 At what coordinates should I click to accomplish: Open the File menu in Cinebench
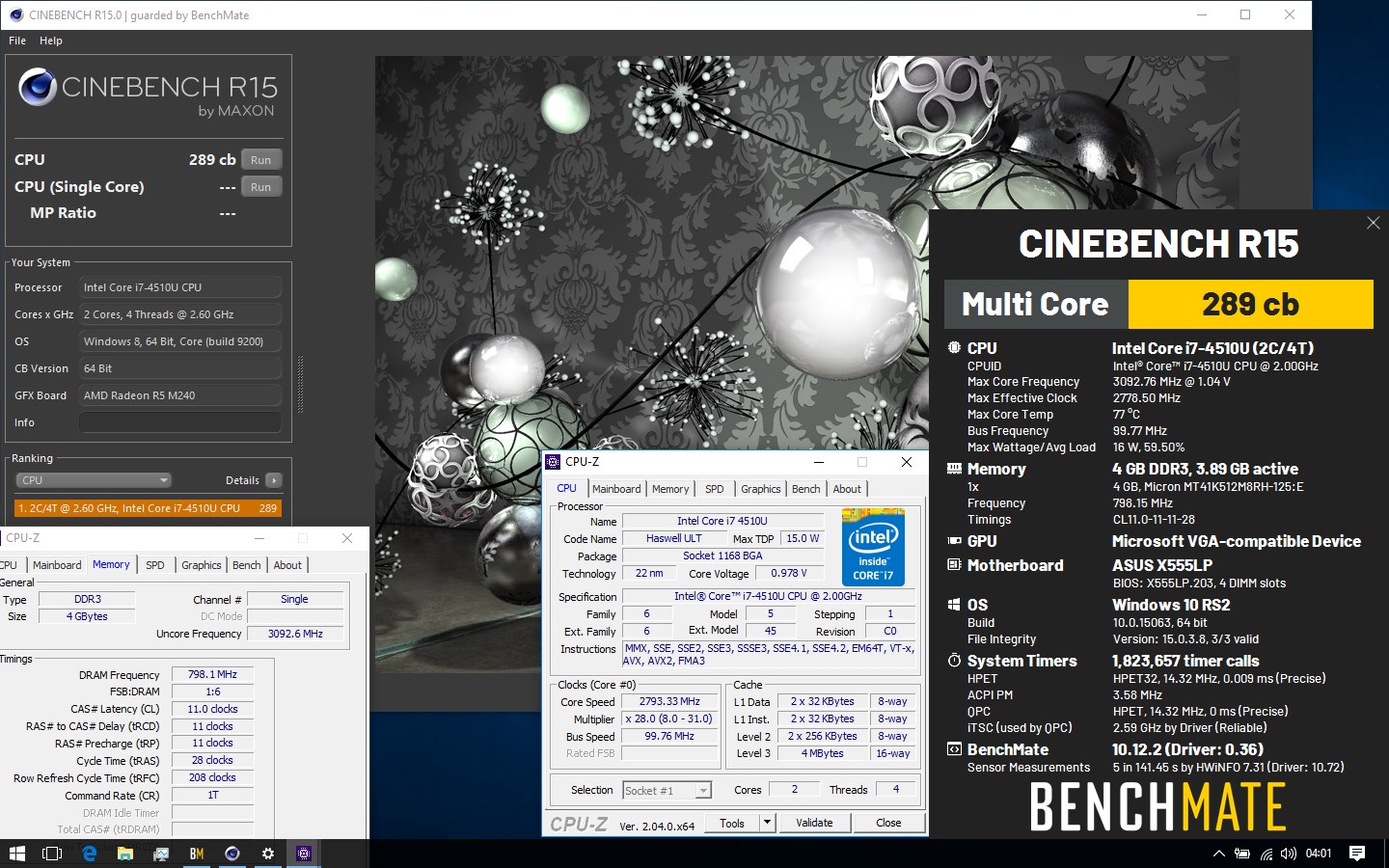tap(17, 41)
